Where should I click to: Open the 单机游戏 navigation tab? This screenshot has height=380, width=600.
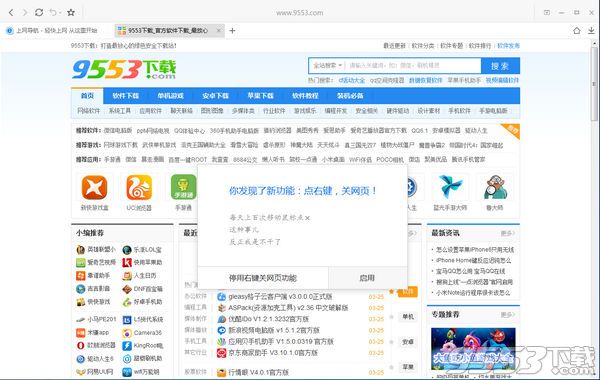(170, 96)
